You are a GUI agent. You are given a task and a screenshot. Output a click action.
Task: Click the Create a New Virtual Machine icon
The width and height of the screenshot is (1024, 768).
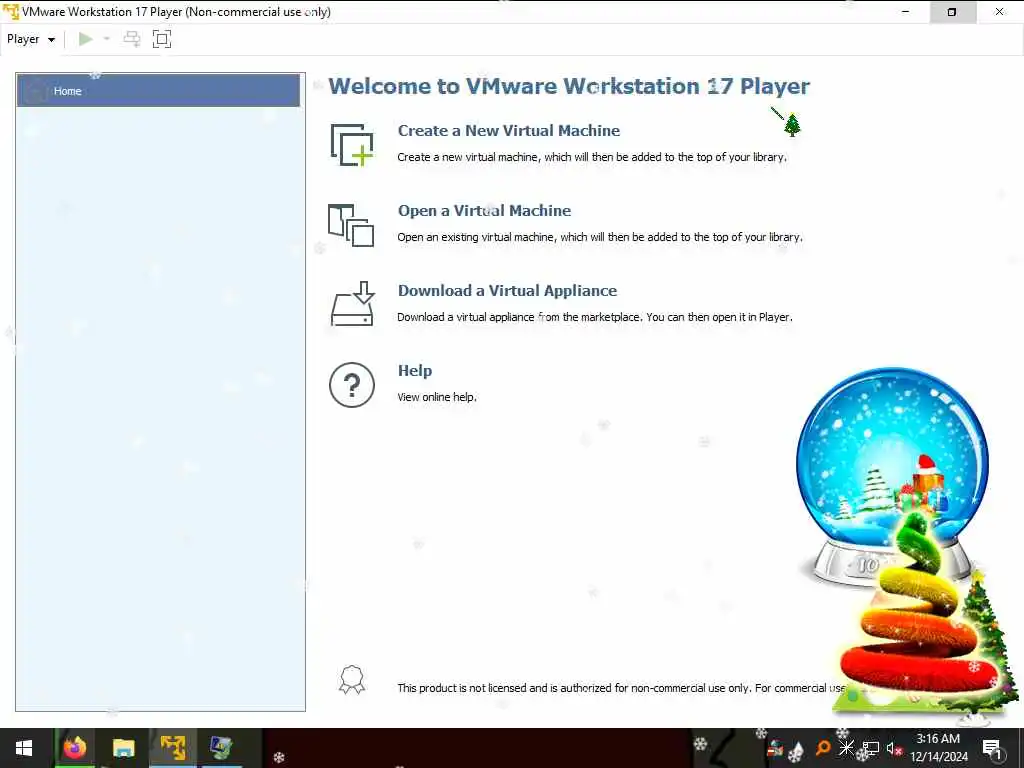352,144
